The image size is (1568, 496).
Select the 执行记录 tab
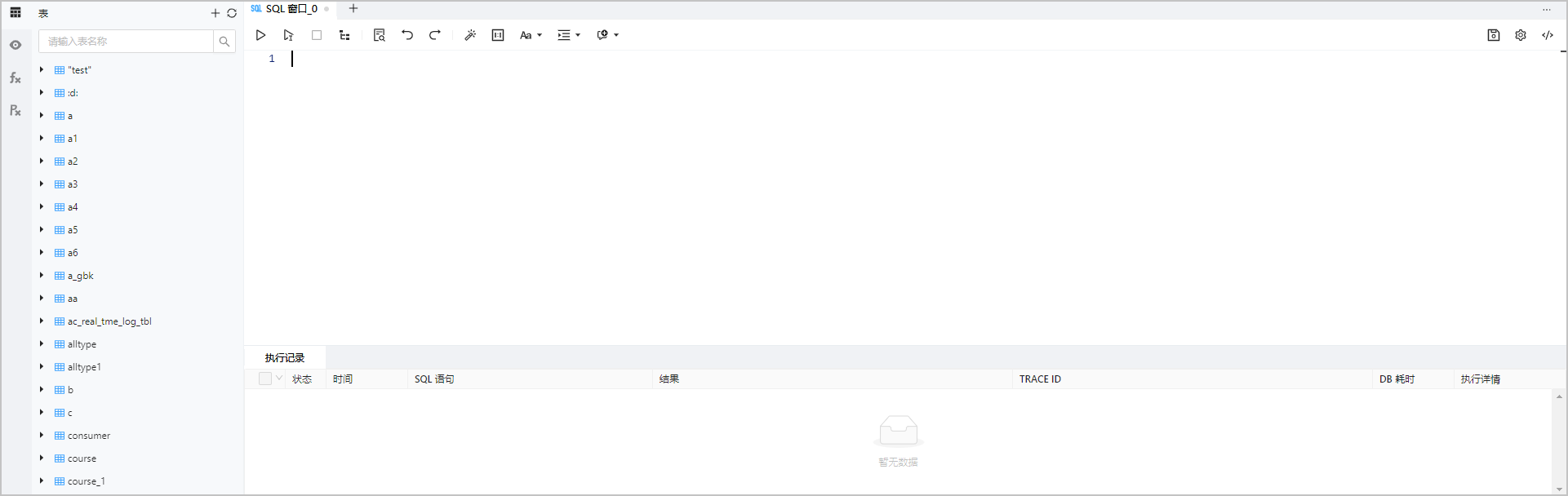pyautogui.click(x=285, y=357)
